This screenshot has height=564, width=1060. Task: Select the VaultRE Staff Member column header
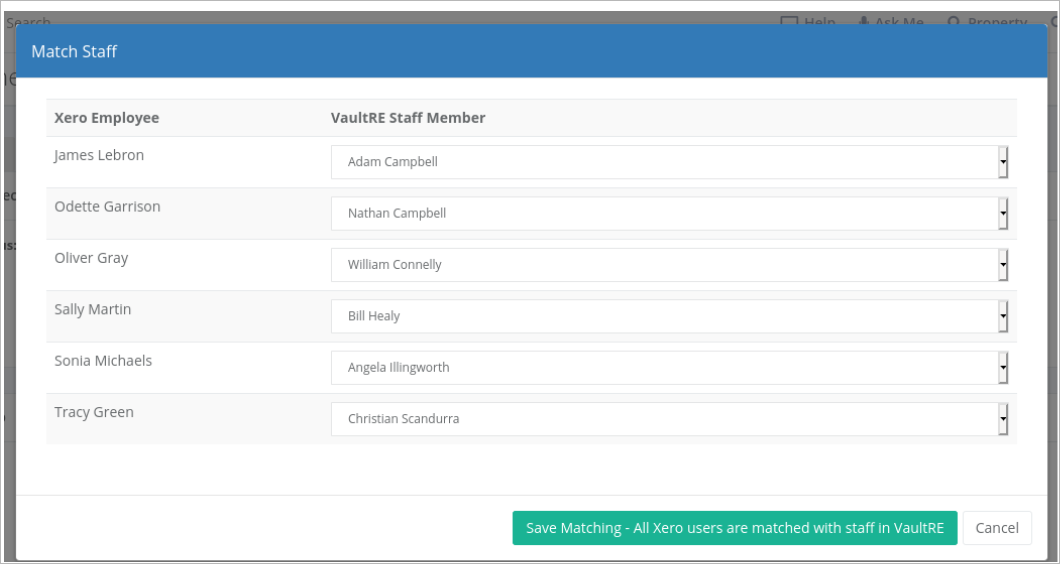[408, 118]
